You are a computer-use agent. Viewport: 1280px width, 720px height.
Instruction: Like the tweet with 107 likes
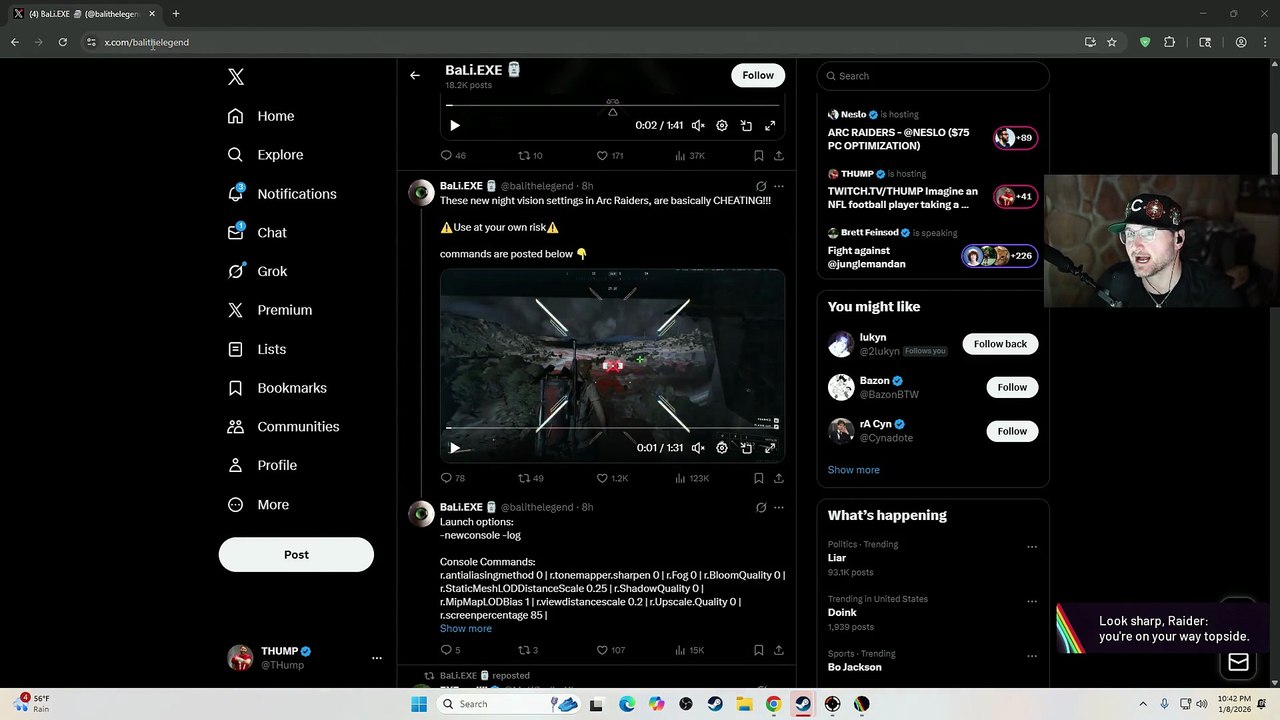(x=610, y=650)
